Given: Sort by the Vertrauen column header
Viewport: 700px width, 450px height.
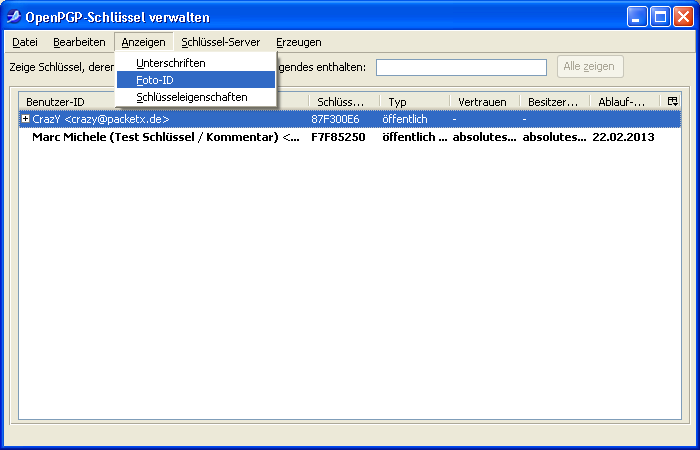Looking at the screenshot, I should 485,102.
